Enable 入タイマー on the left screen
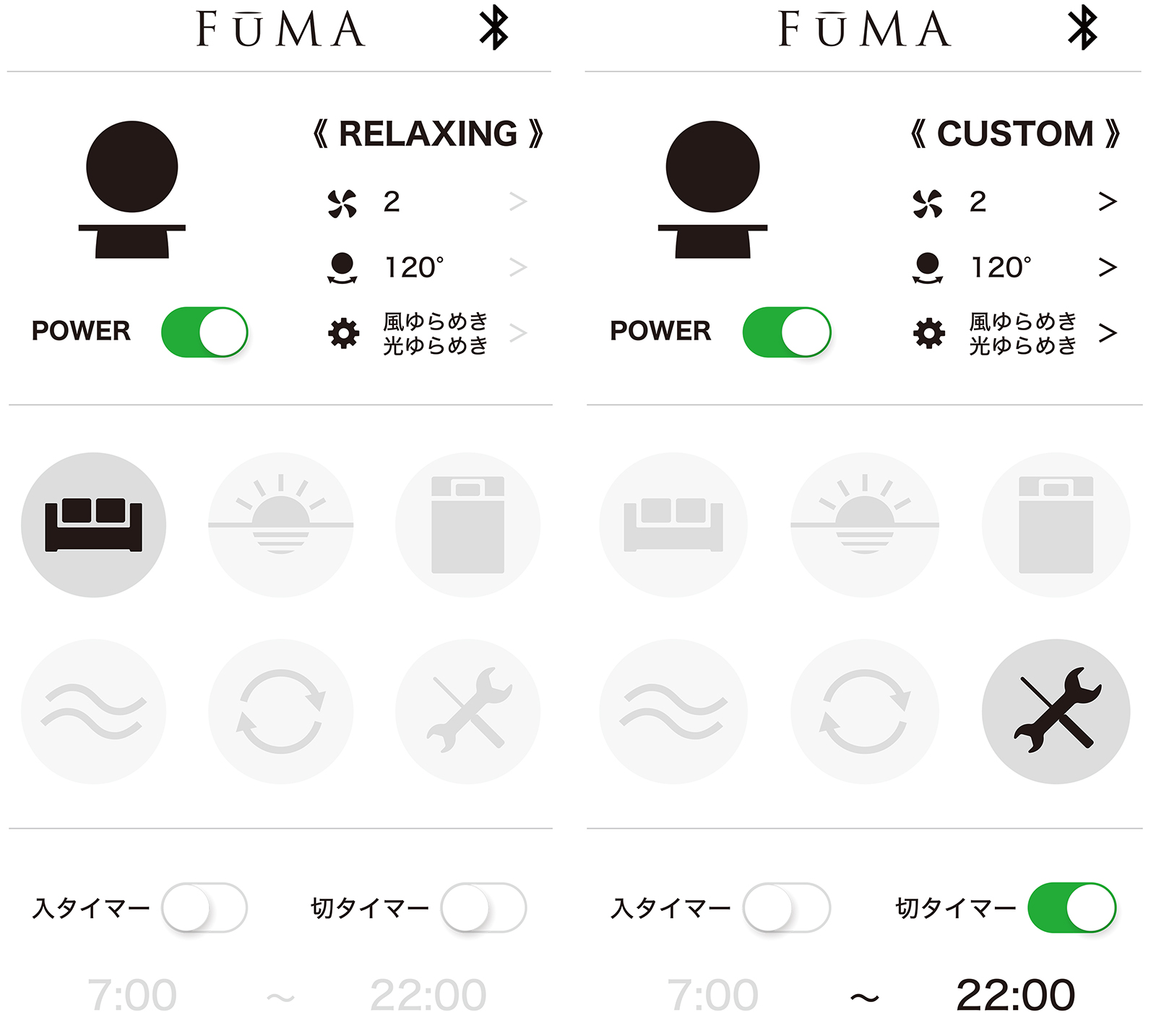The width and height of the screenshot is (1156, 1036). tap(204, 907)
